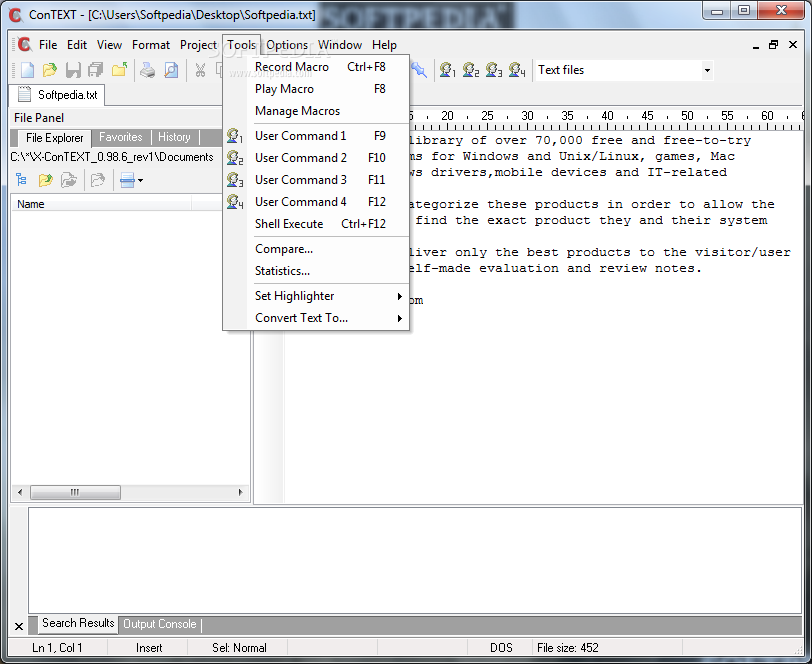The width and height of the screenshot is (812, 664).
Task: Open the Project menu
Action: point(198,45)
